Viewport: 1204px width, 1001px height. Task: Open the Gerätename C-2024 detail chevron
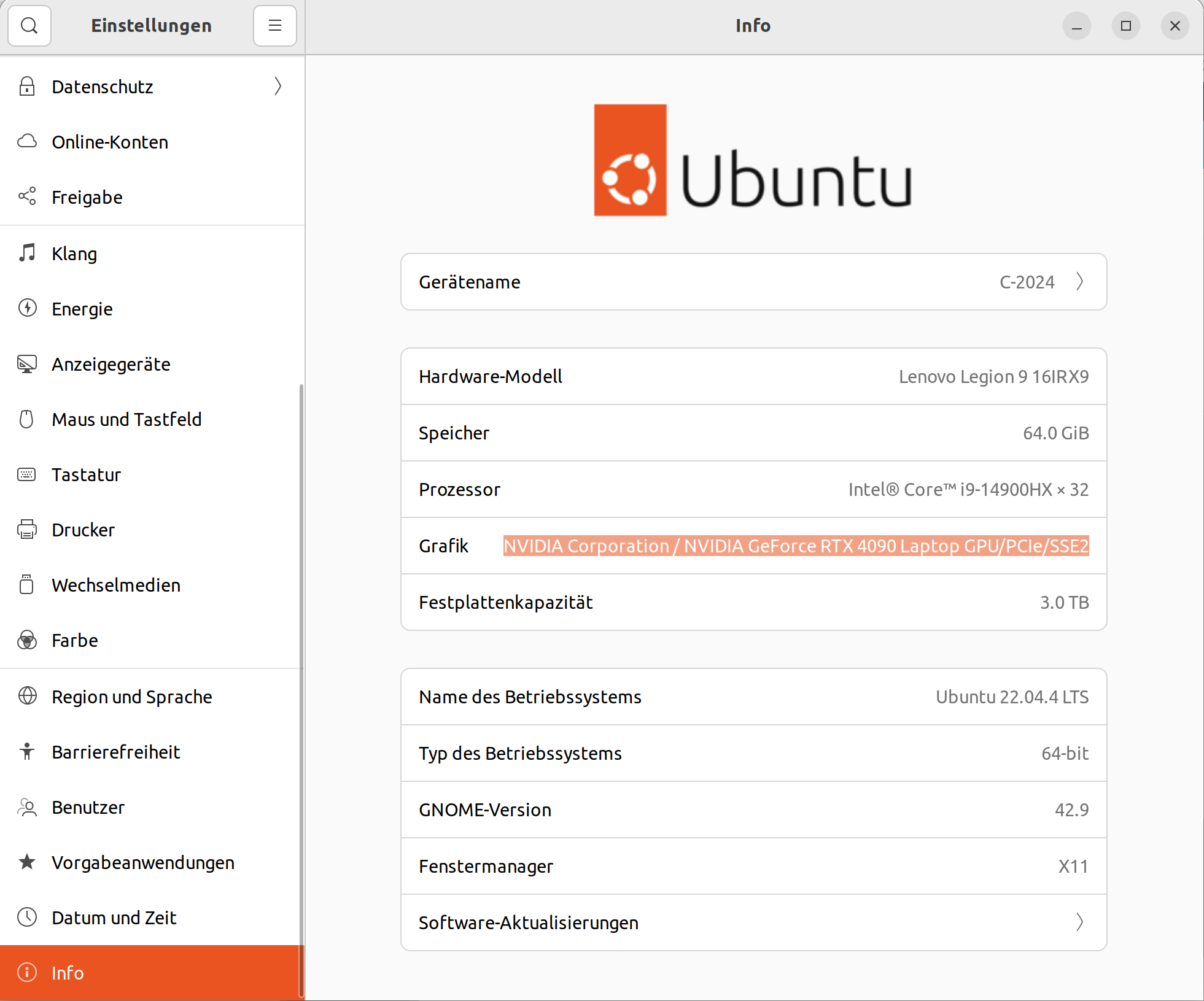(1081, 282)
